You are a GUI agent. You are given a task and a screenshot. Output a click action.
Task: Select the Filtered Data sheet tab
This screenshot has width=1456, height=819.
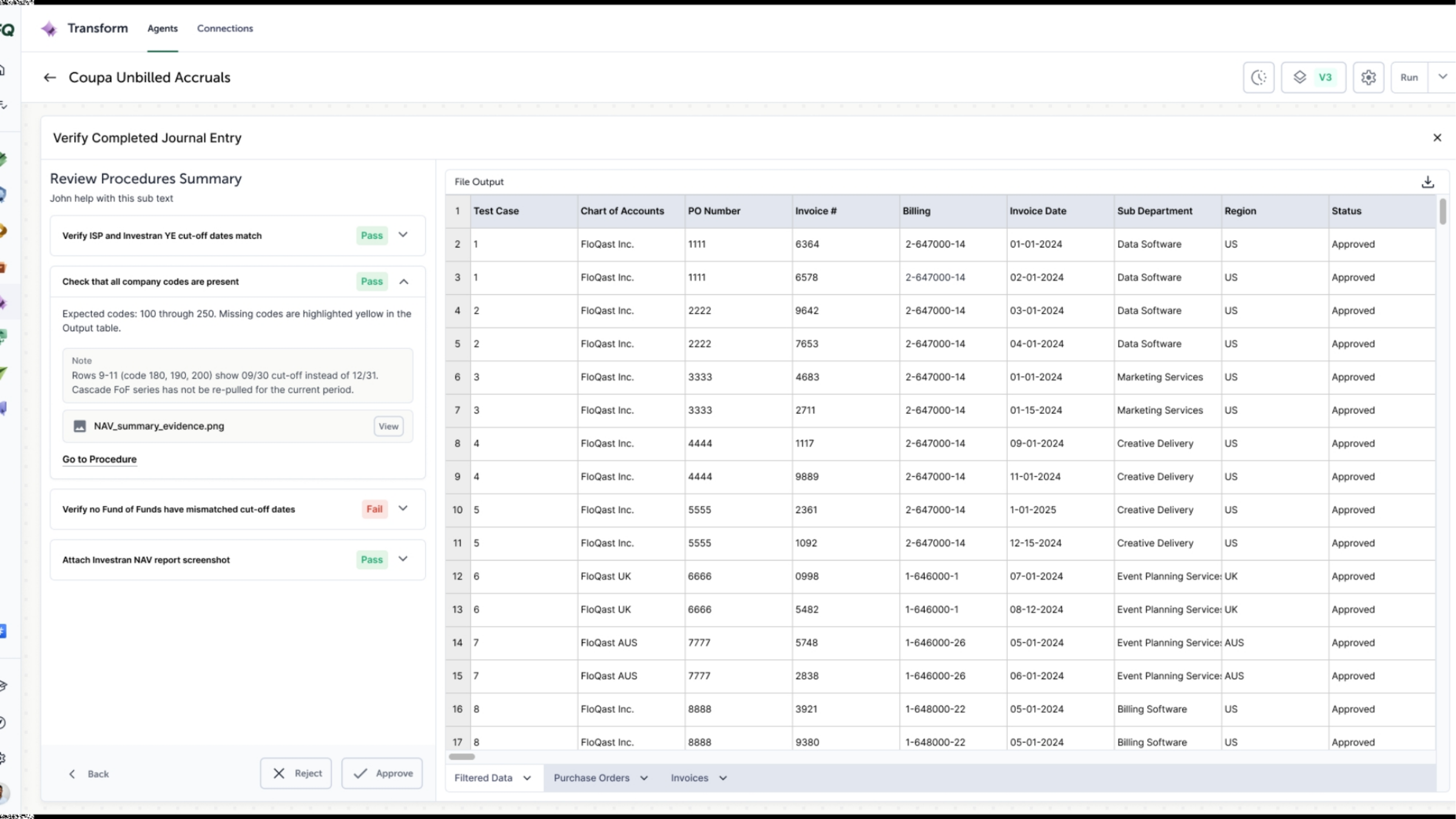click(x=484, y=778)
